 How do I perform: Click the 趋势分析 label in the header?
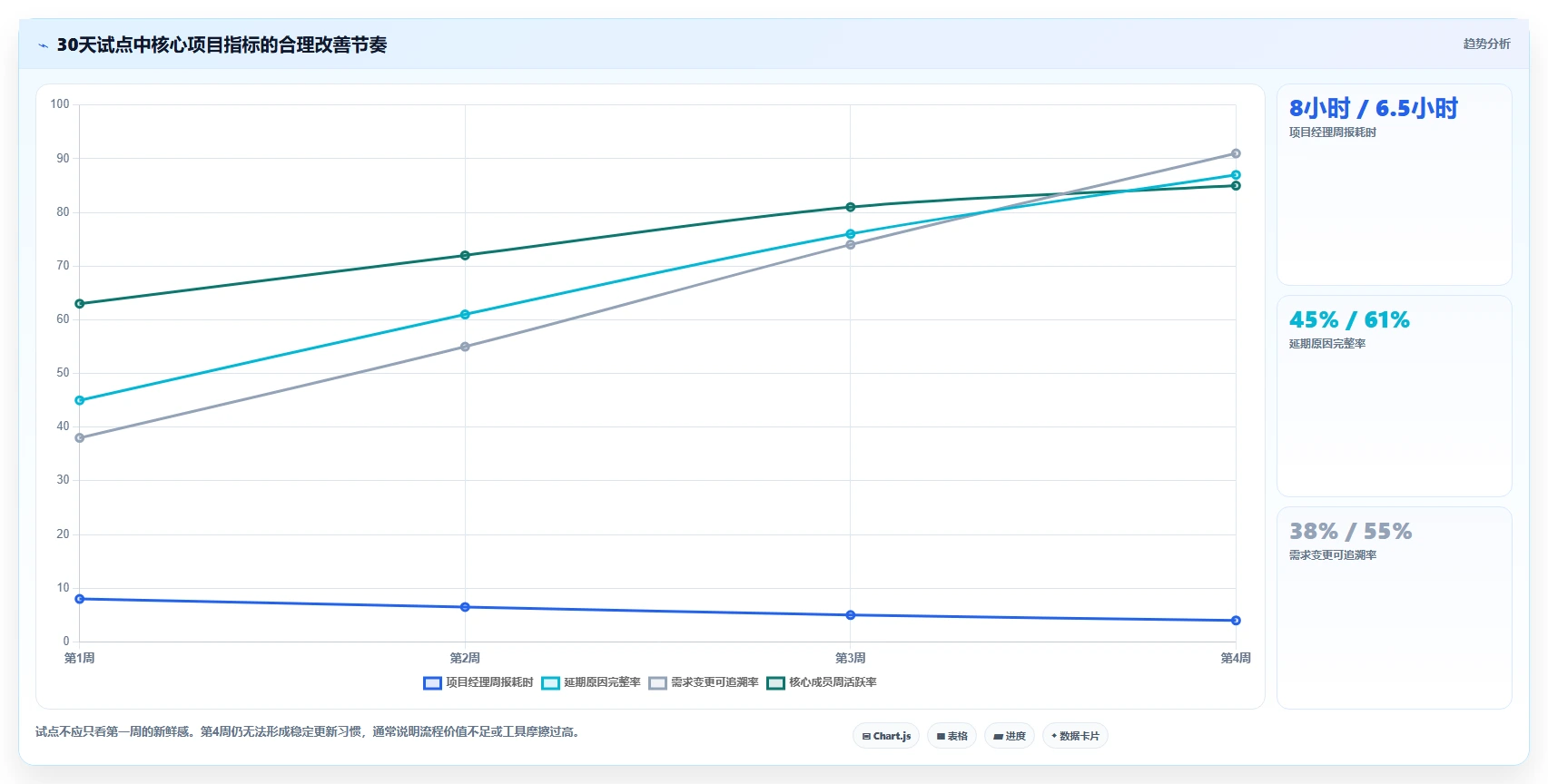(1486, 44)
